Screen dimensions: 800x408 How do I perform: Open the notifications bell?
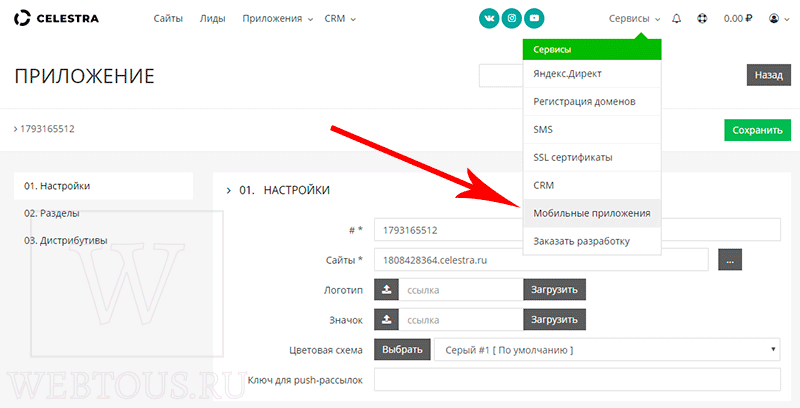[677, 19]
